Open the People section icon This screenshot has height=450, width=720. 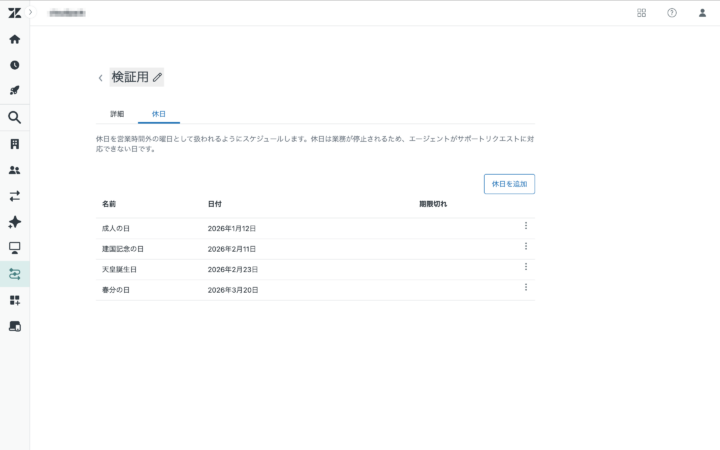pos(14,170)
